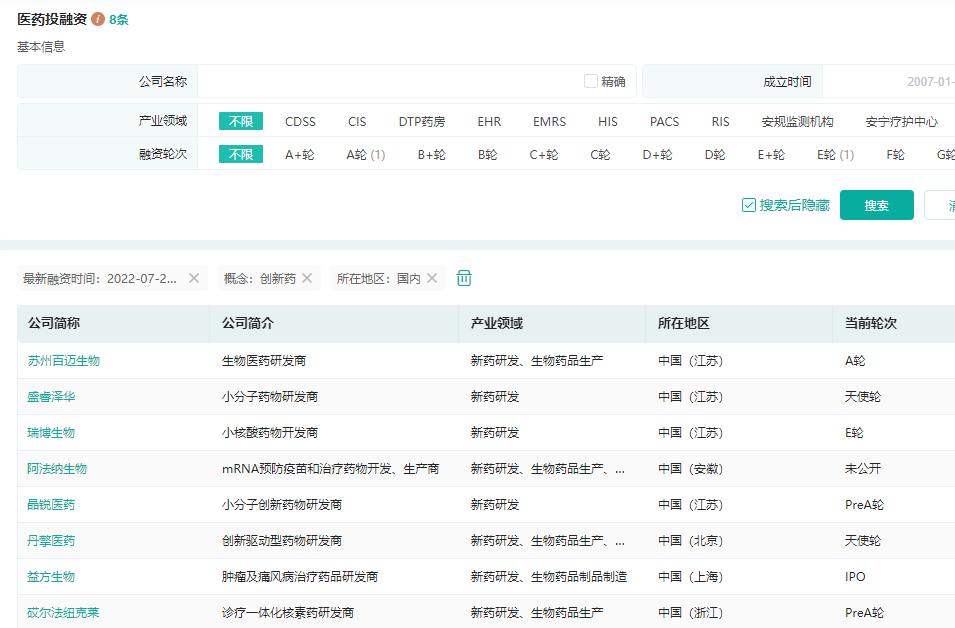This screenshot has height=628, width=955.
Task: Toggle the 搜索后隐藏 checkbox
Action: (x=749, y=205)
